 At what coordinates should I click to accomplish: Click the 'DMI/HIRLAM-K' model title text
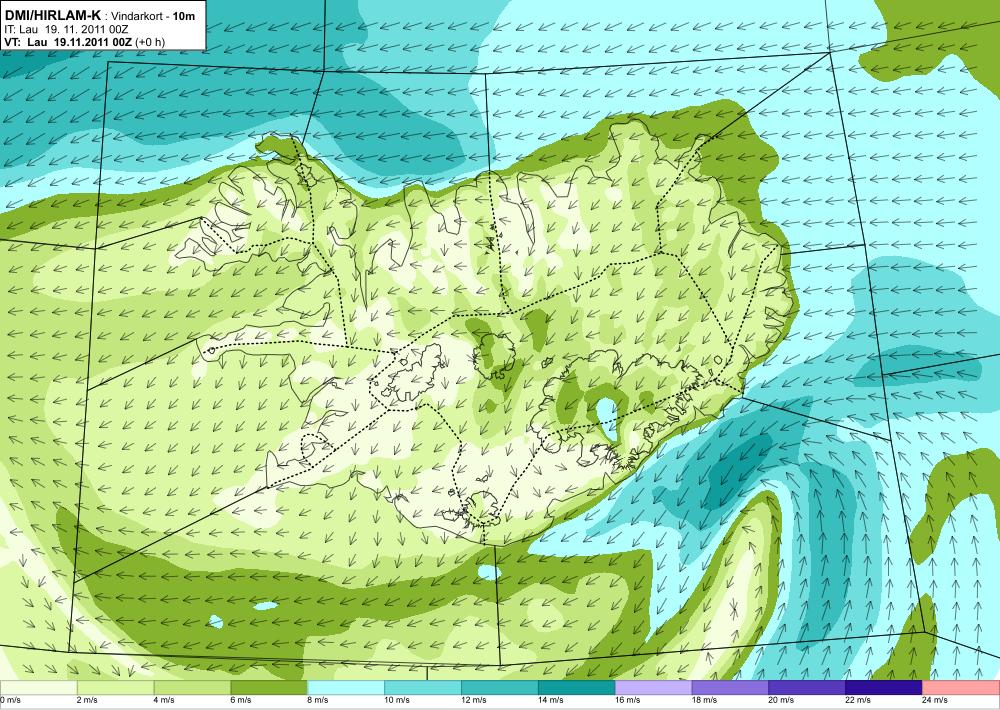coord(53,15)
